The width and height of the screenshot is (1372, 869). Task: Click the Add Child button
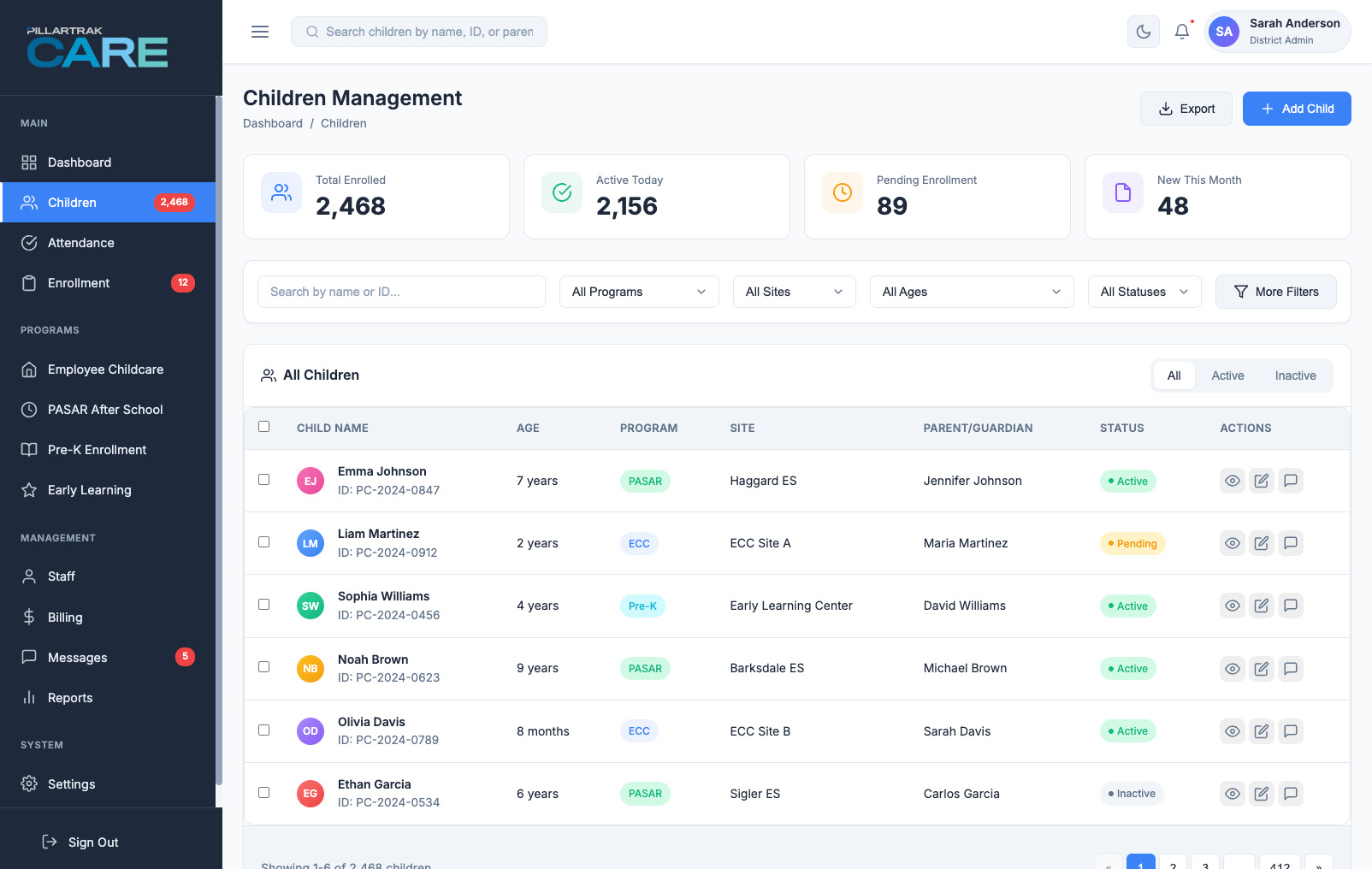click(1296, 109)
